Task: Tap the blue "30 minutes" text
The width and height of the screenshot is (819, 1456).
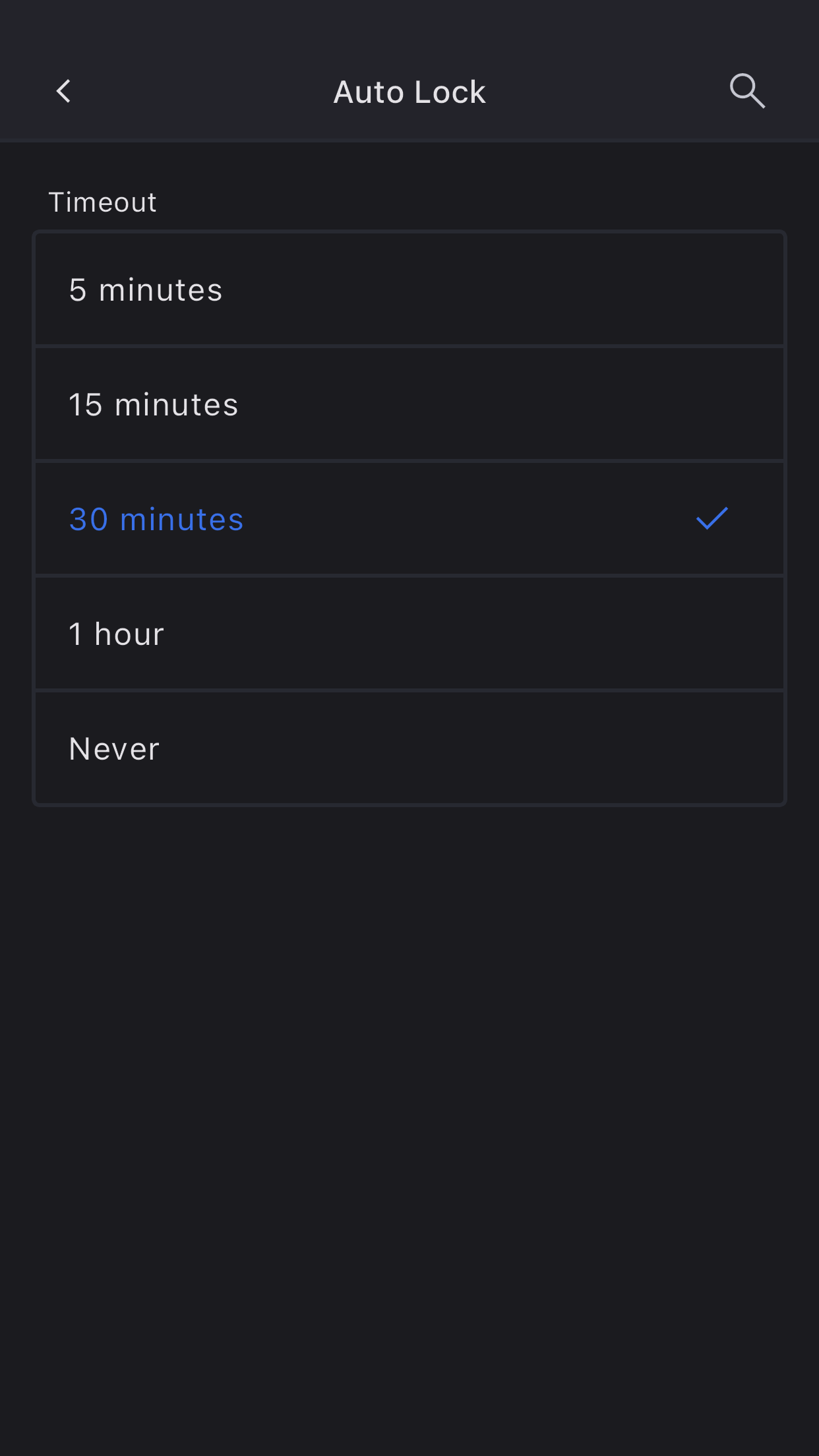Action: click(x=156, y=520)
